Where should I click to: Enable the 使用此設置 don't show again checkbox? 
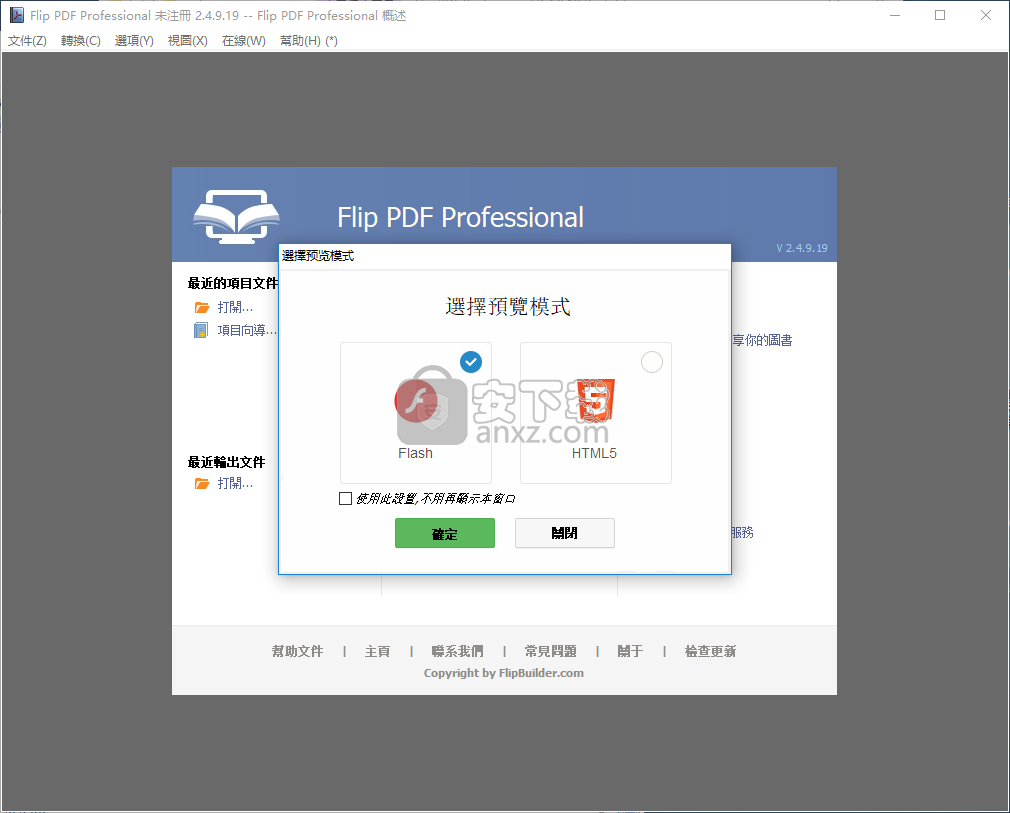pos(345,499)
